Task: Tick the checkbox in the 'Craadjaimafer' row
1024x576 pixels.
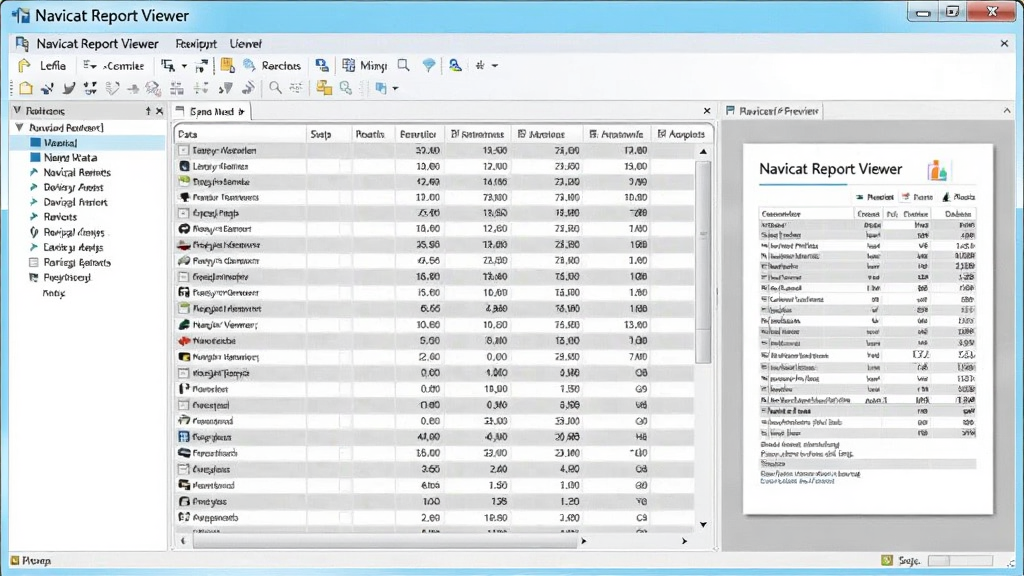Action: click(x=184, y=277)
